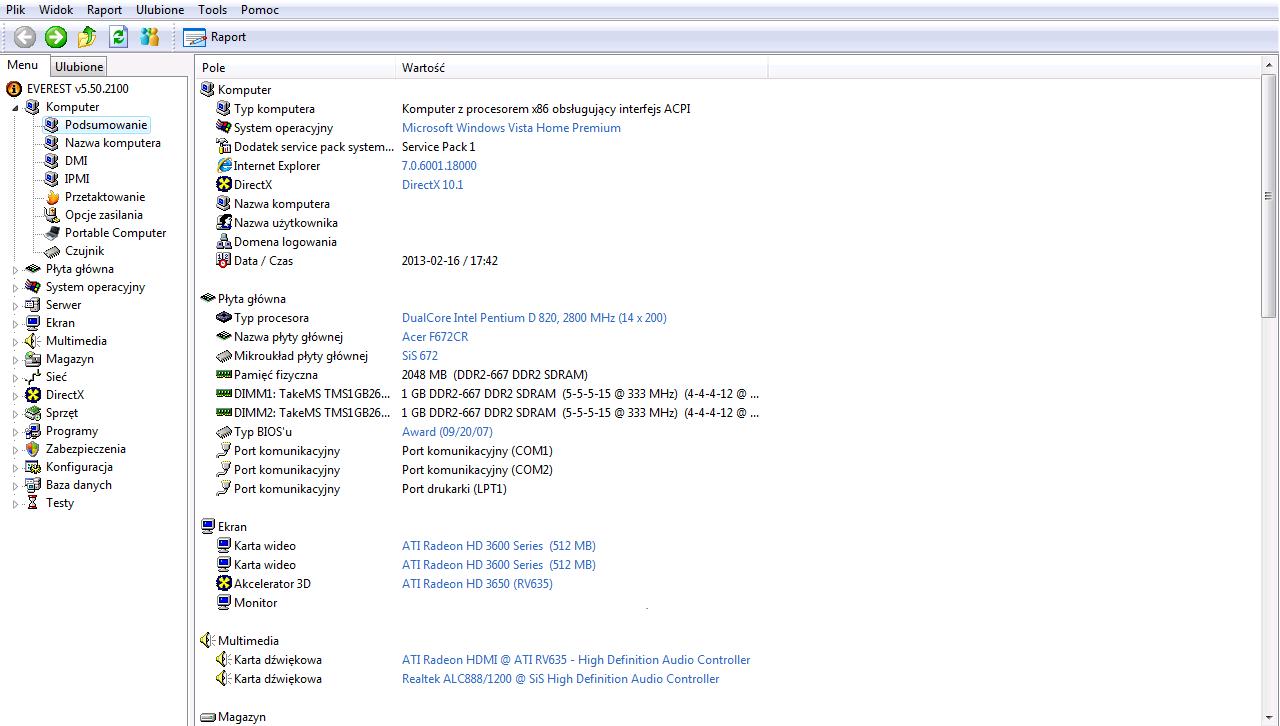Switch to the Menu tab

[x=23, y=66]
